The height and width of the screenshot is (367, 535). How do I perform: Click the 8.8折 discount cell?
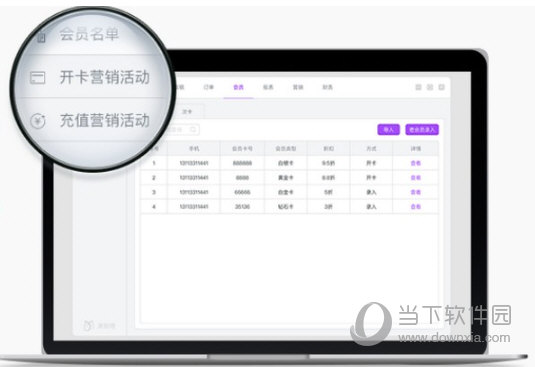coord(329,178)
